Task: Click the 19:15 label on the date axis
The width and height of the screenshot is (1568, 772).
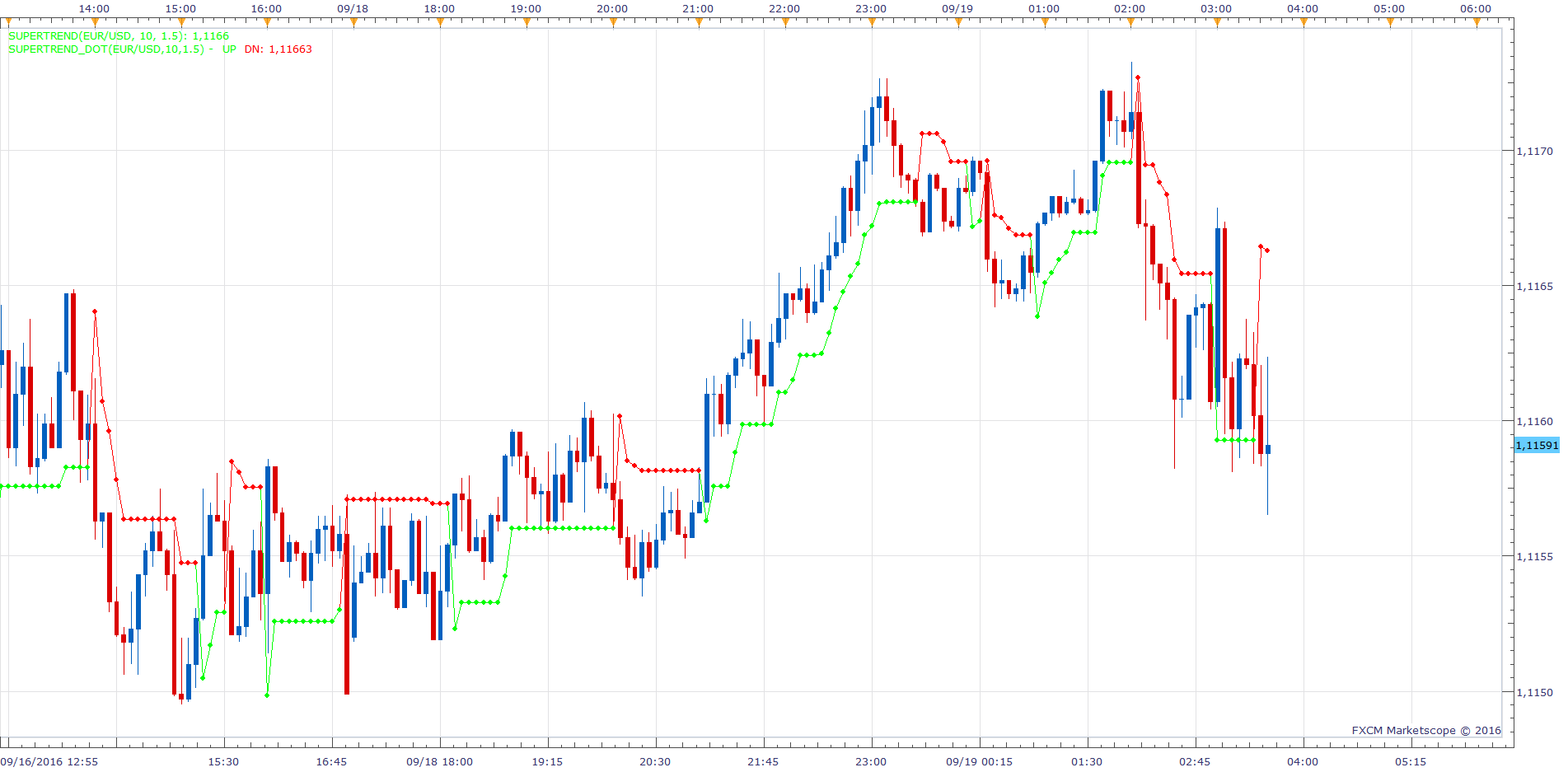Action: (x=547, y=762)
